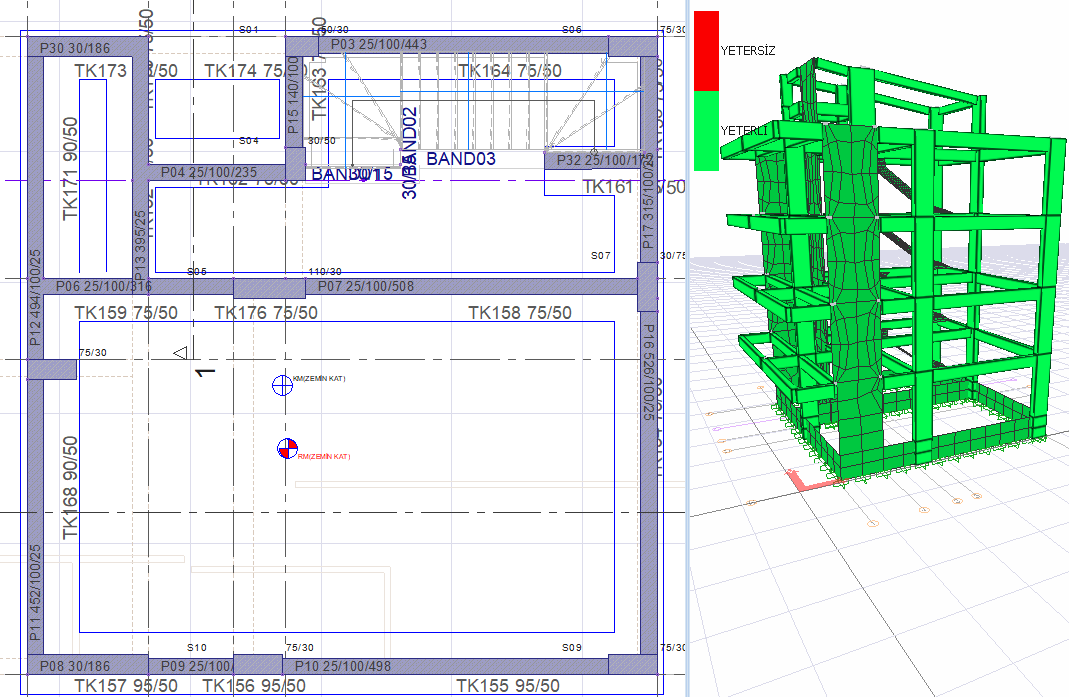
Task: Select wall label P07 25/100/508
Action: [x=366, y=286]
